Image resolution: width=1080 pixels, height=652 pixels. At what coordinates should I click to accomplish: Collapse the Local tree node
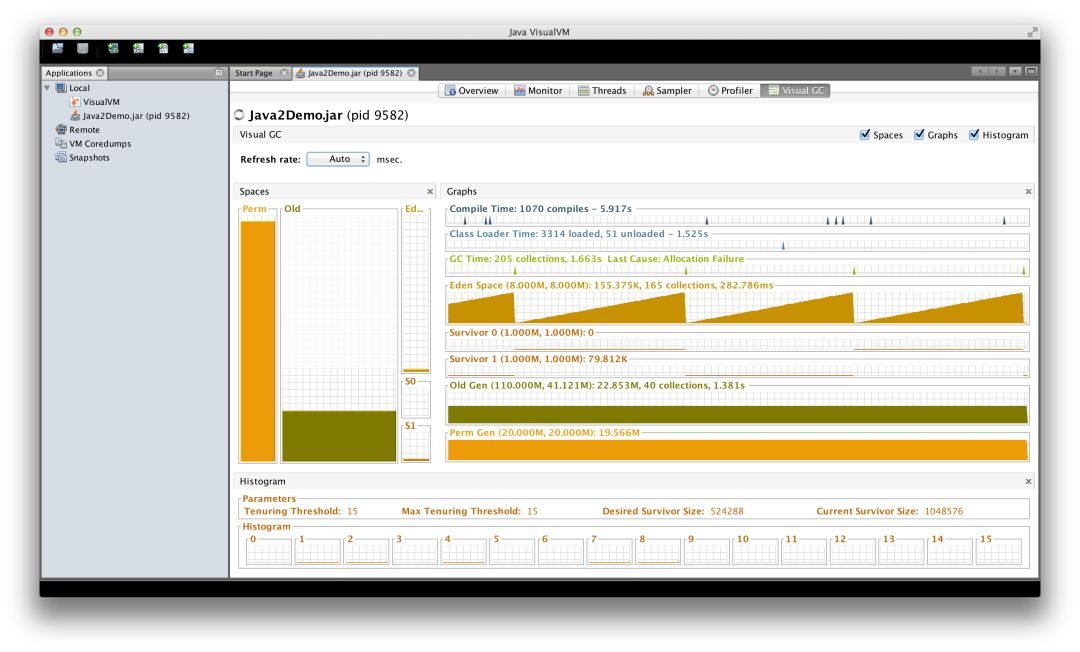tap(48, 88)
